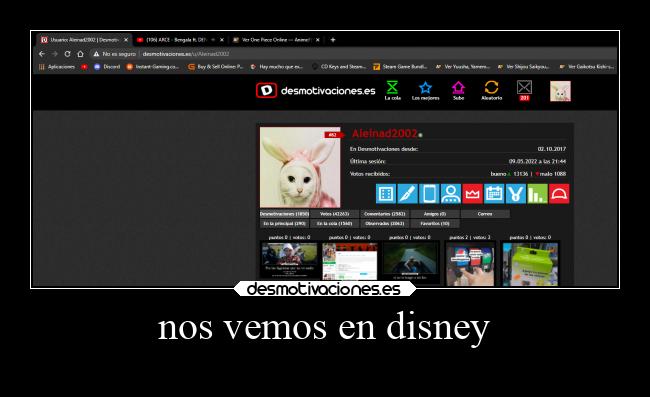Image resolution: width=650 pixels, height=397 pixels.
Task: Click the browser home icon
Action: tap(80, 54)
